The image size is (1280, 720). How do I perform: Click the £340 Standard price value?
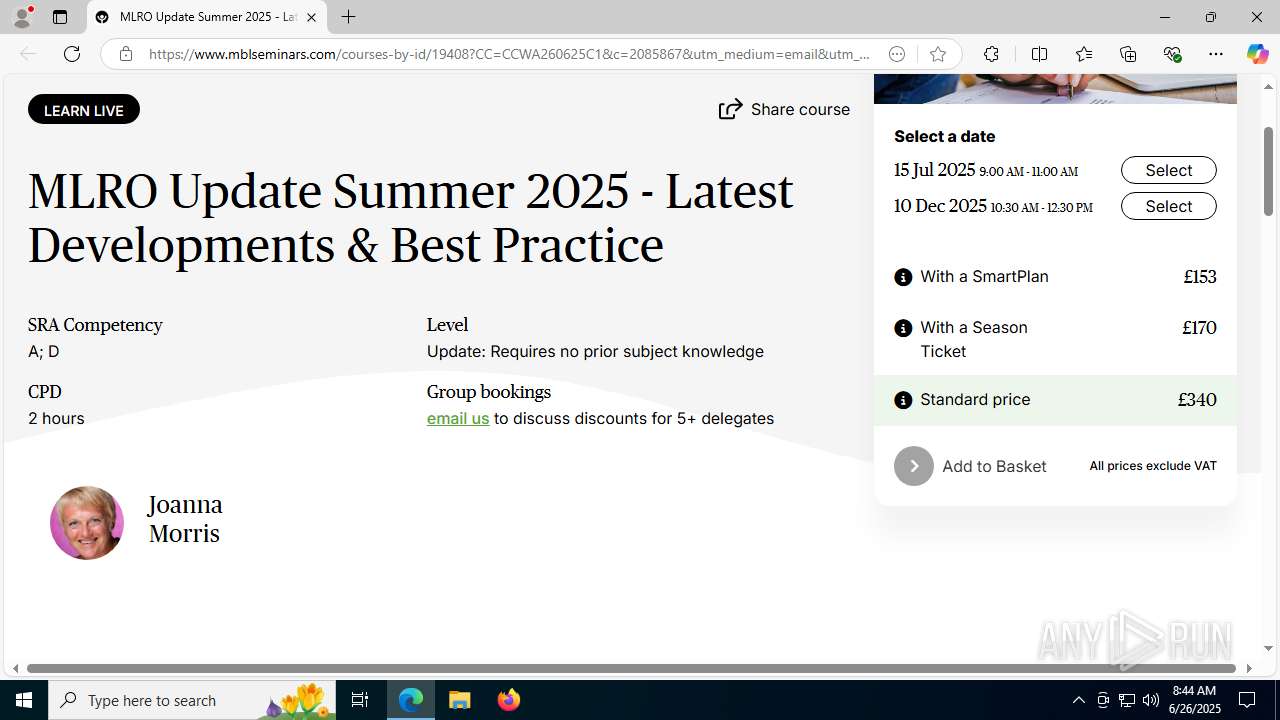tap(1197, 400)
